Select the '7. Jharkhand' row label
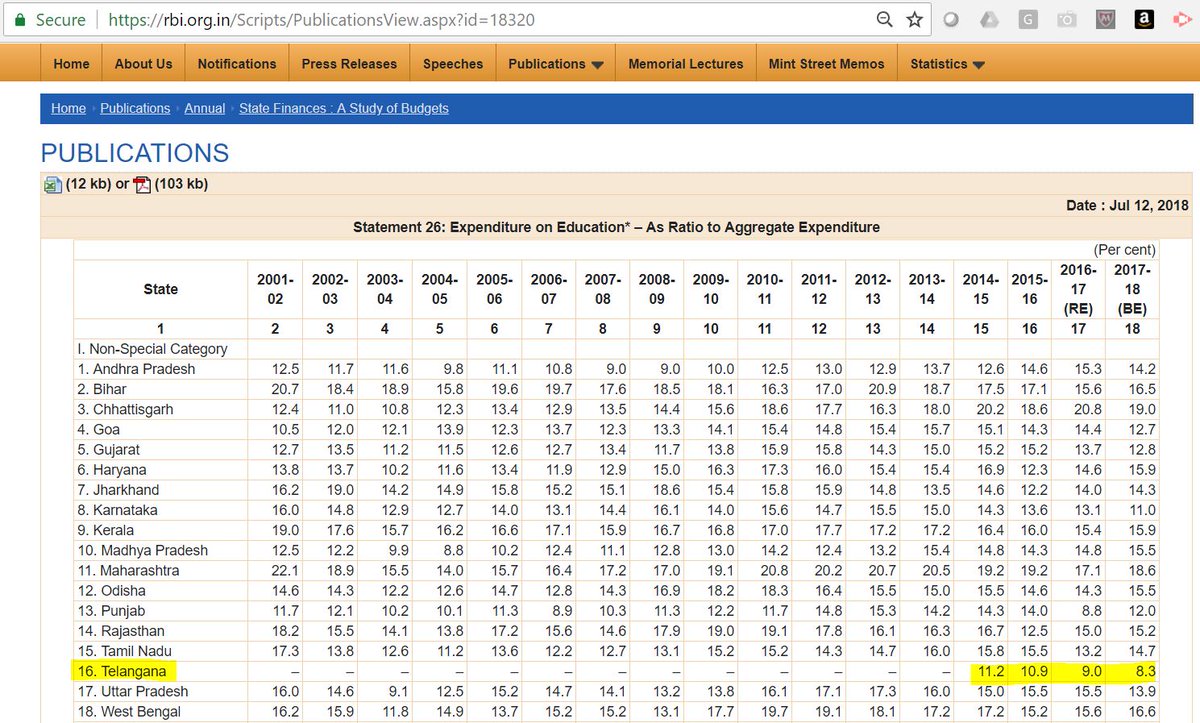The image size is (1200, 723). point(117,490)
